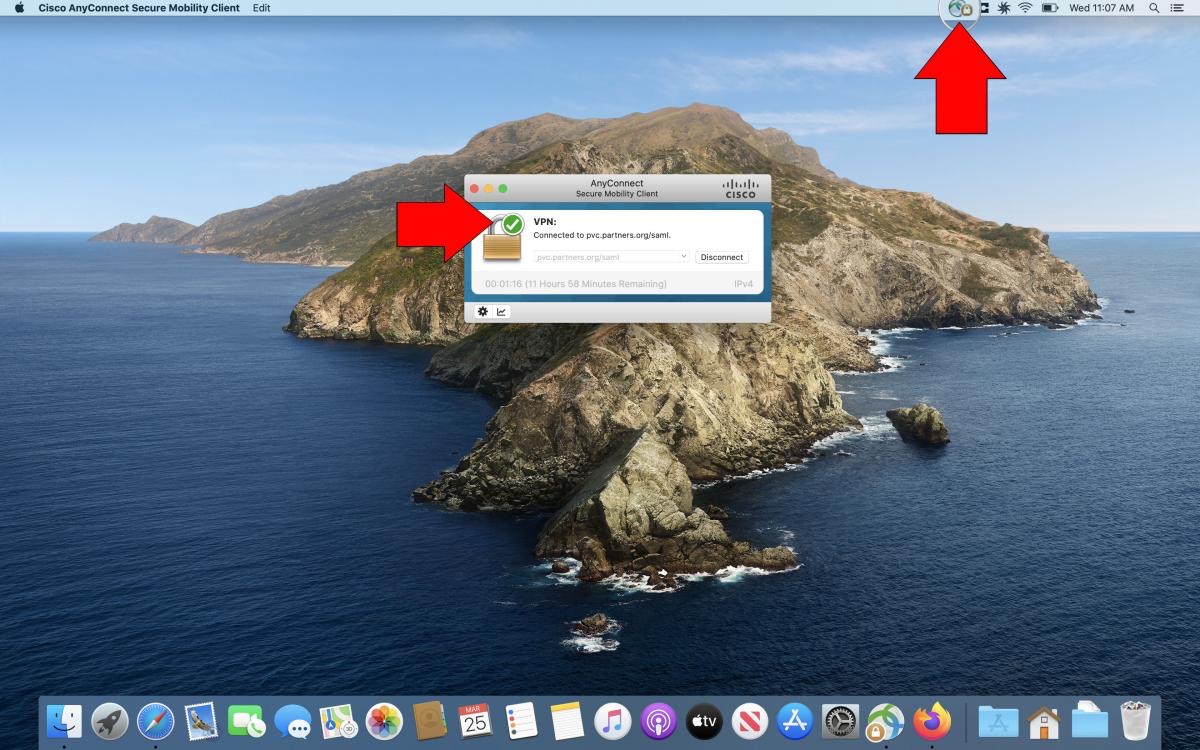Viewport: 1200px width, 750px height.
Task: Open the Documents folder stack in Dock
Action: coord(1089,720)
